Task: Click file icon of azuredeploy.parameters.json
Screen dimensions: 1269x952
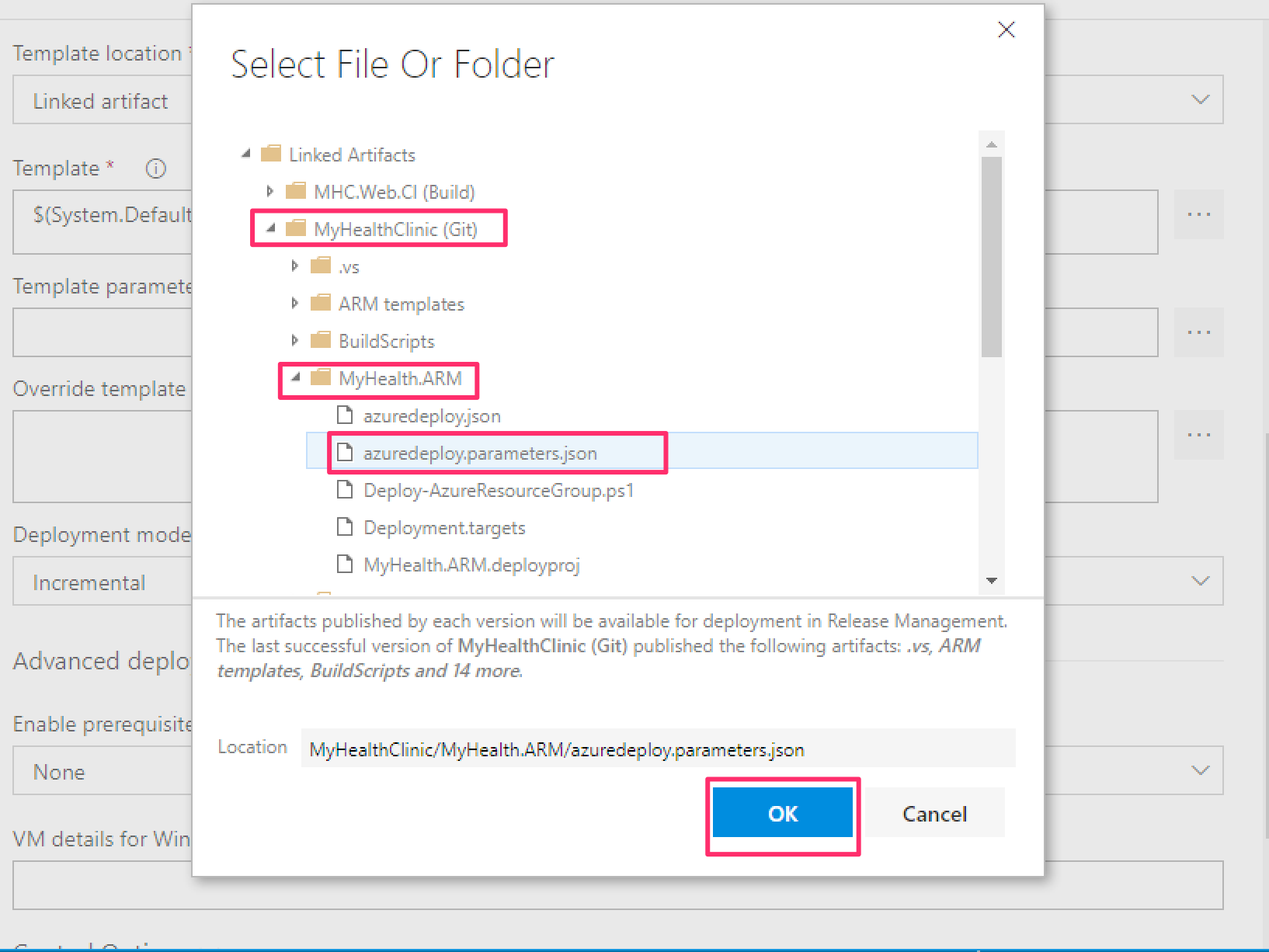Action: [345, 452]
